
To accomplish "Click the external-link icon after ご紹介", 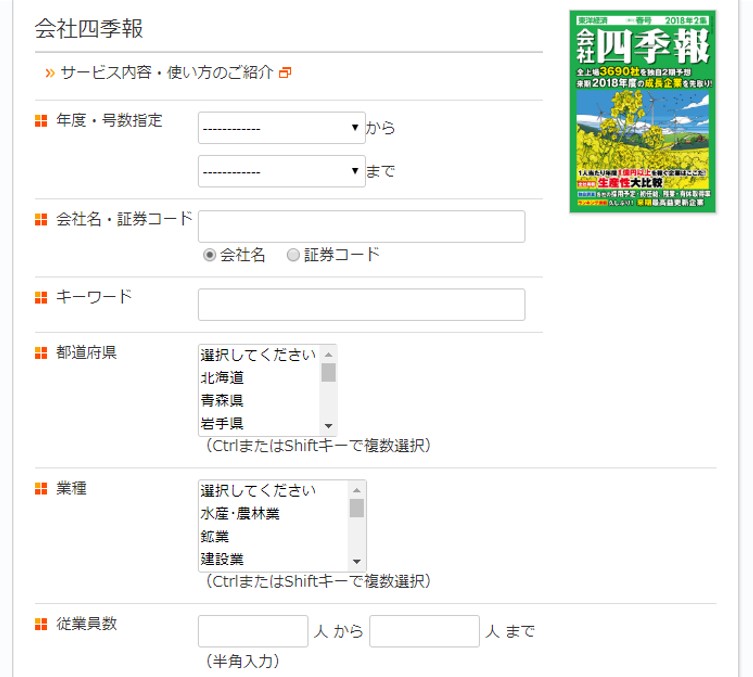I will [285, 73].
